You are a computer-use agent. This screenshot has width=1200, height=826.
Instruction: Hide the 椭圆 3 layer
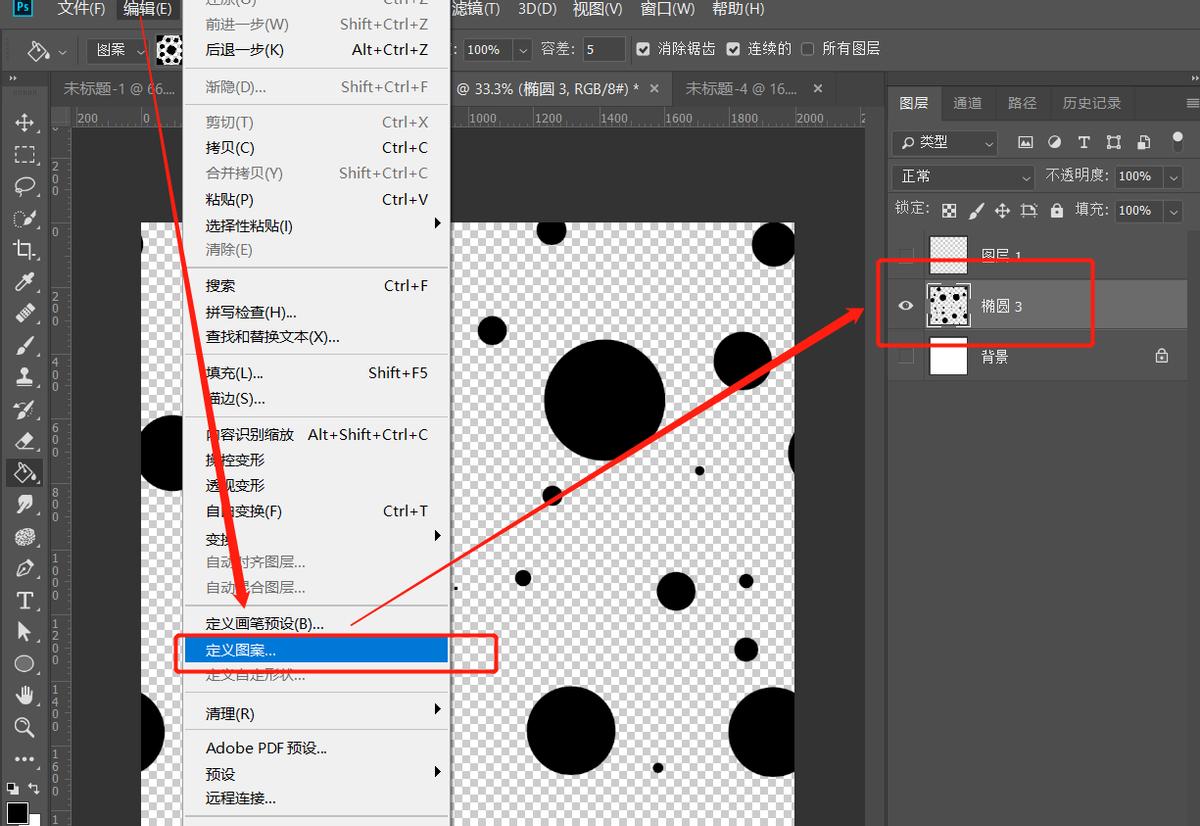click(x=906, y=306)
